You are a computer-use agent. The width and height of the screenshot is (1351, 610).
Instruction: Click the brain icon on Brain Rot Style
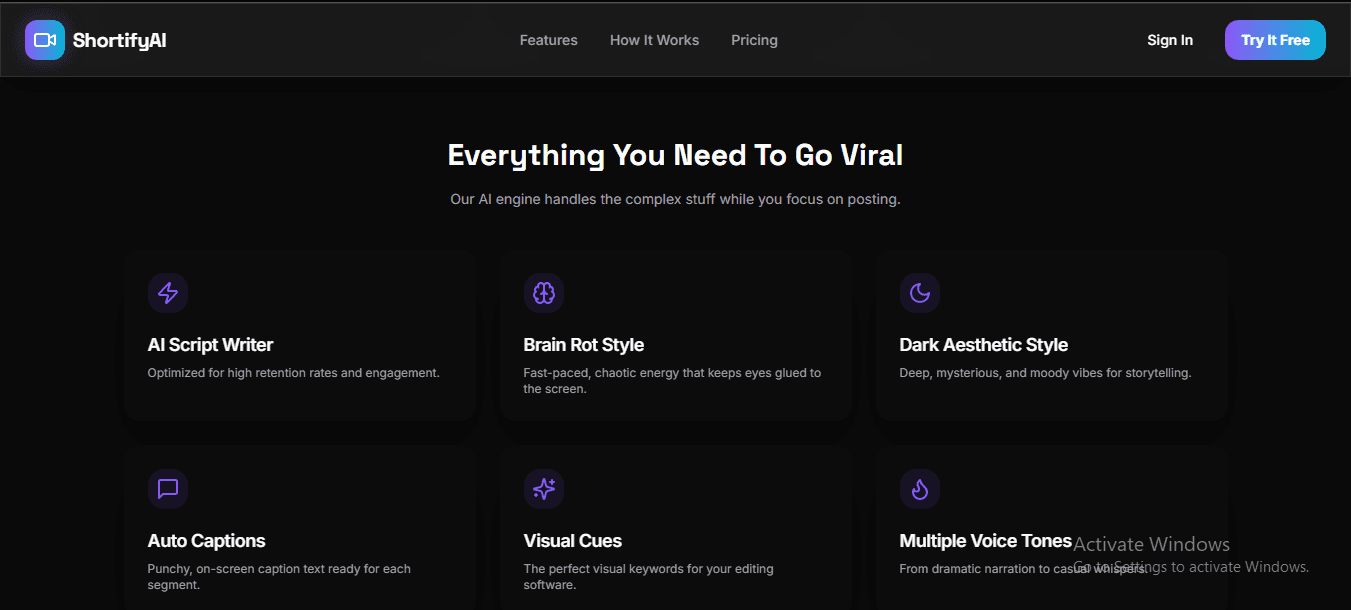tap(543, 293)
